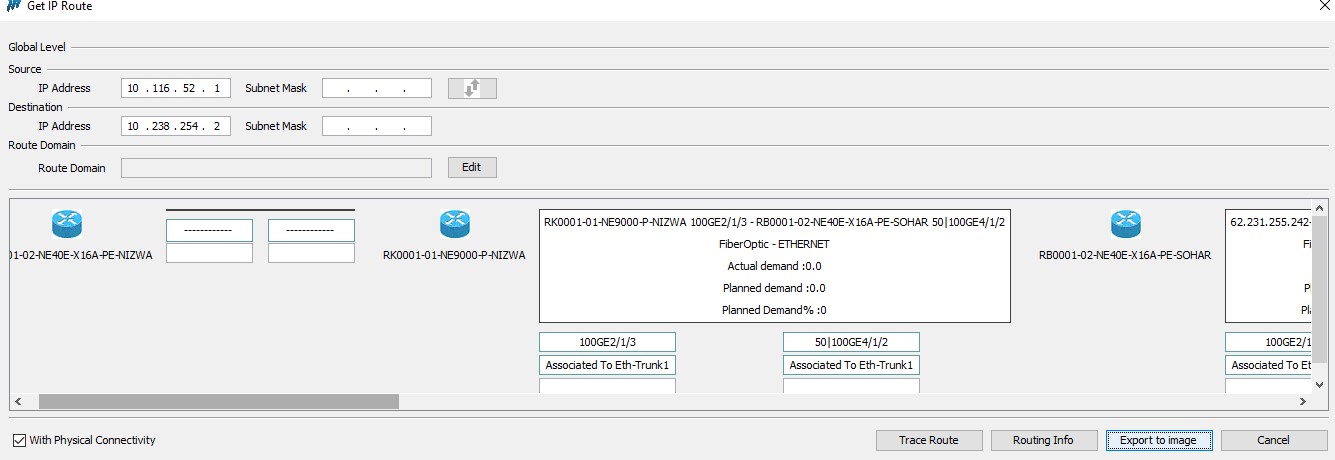Screen dimensions: 1335x460
Task: Click the swap source and destination icon
Action: click(x=472, y=88)
